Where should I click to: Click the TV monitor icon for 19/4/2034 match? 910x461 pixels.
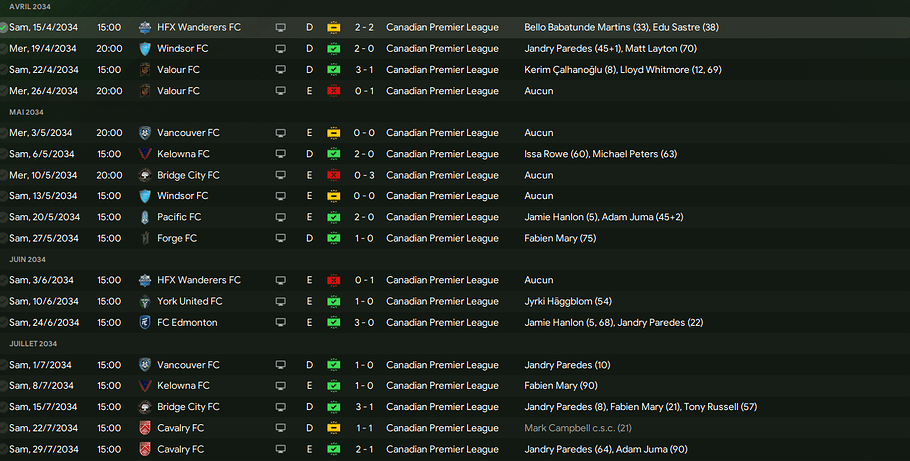tap(281, 48)
